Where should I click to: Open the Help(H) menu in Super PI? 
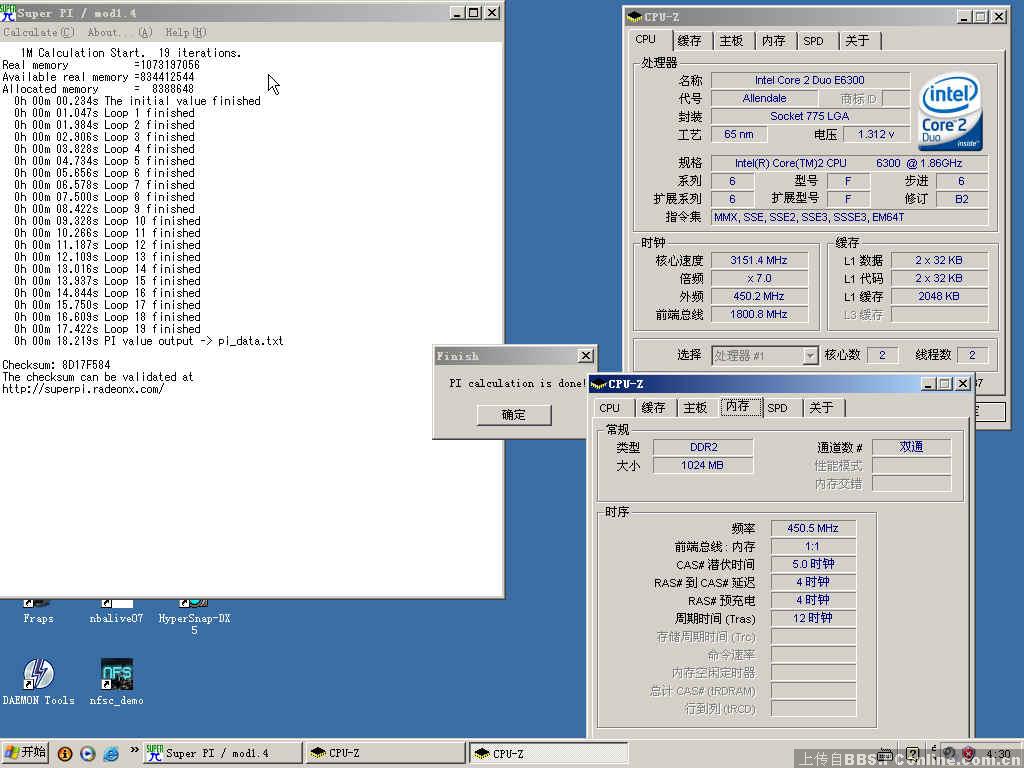coord(185,32)
